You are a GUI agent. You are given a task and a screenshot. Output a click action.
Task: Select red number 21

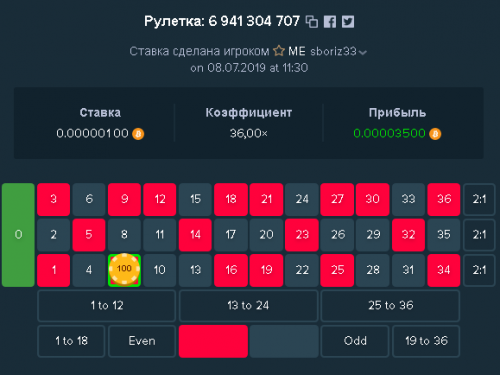click(x=266, y=199)
